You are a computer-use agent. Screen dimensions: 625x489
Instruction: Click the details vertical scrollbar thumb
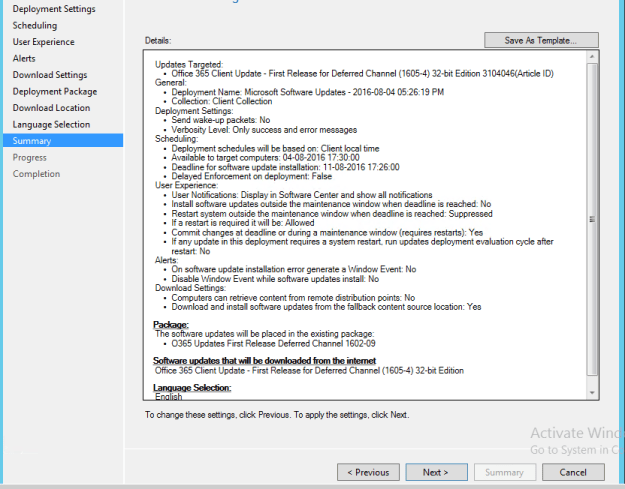point(592,219)
